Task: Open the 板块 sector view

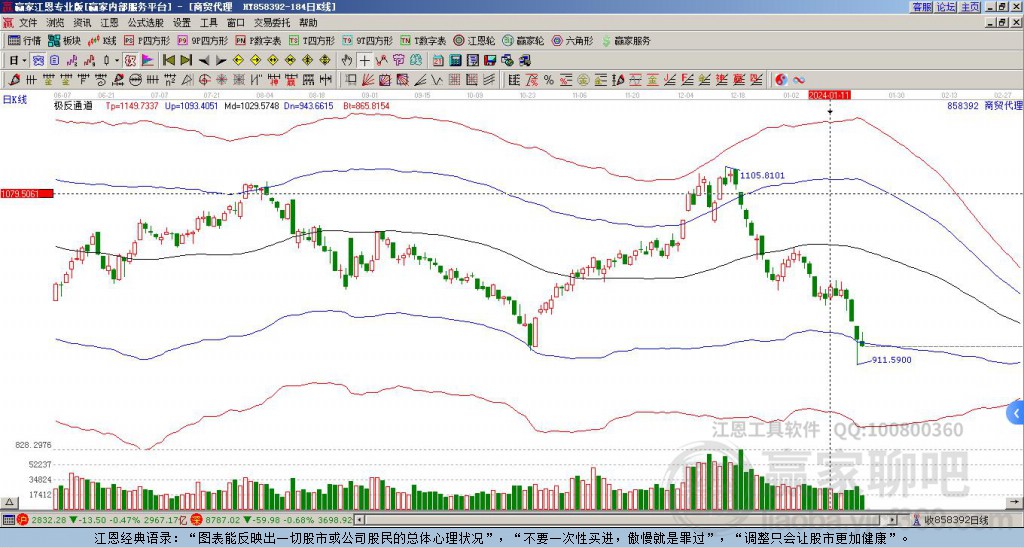Action: (65, 40)
